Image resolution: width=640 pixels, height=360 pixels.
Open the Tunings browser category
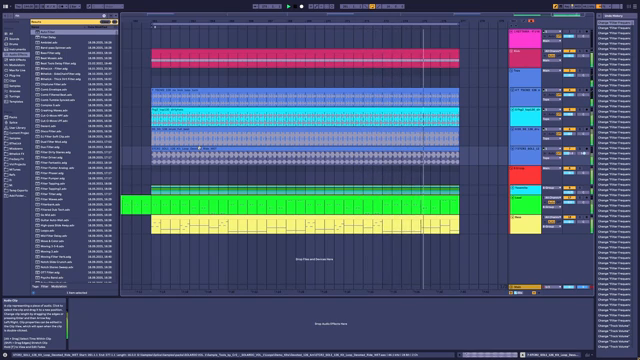coord(15,96)
